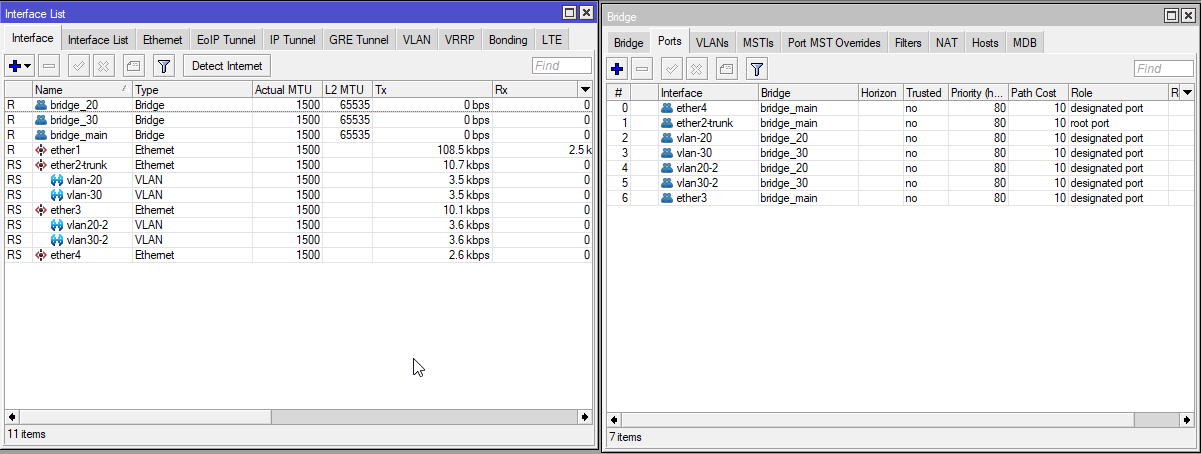The image size is (1201, 454).
Task: Click the blue plus Add button in Bridge window
Action: (x=618, y=68)
